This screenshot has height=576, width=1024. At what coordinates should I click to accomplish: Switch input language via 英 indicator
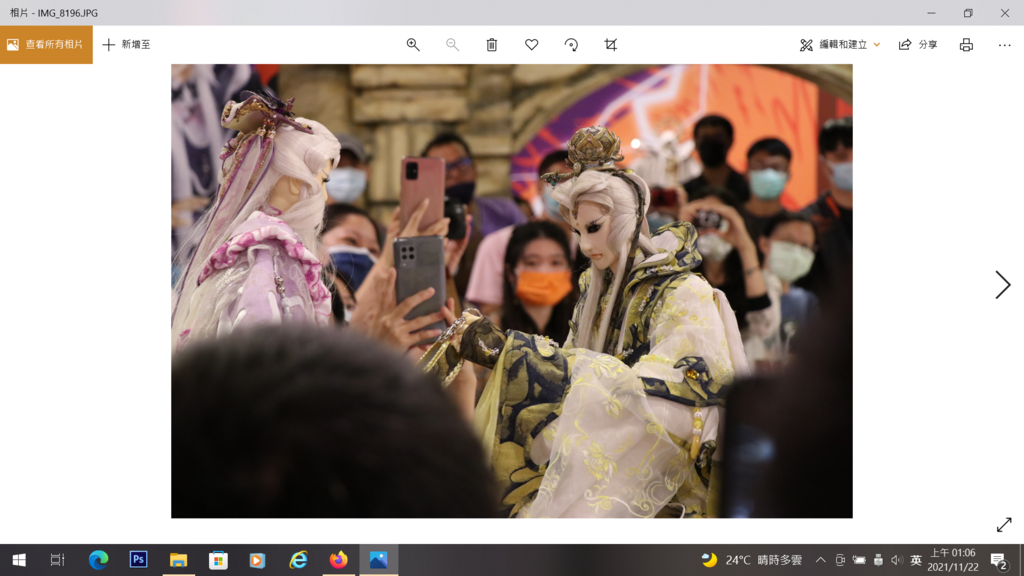click(916, 560)
